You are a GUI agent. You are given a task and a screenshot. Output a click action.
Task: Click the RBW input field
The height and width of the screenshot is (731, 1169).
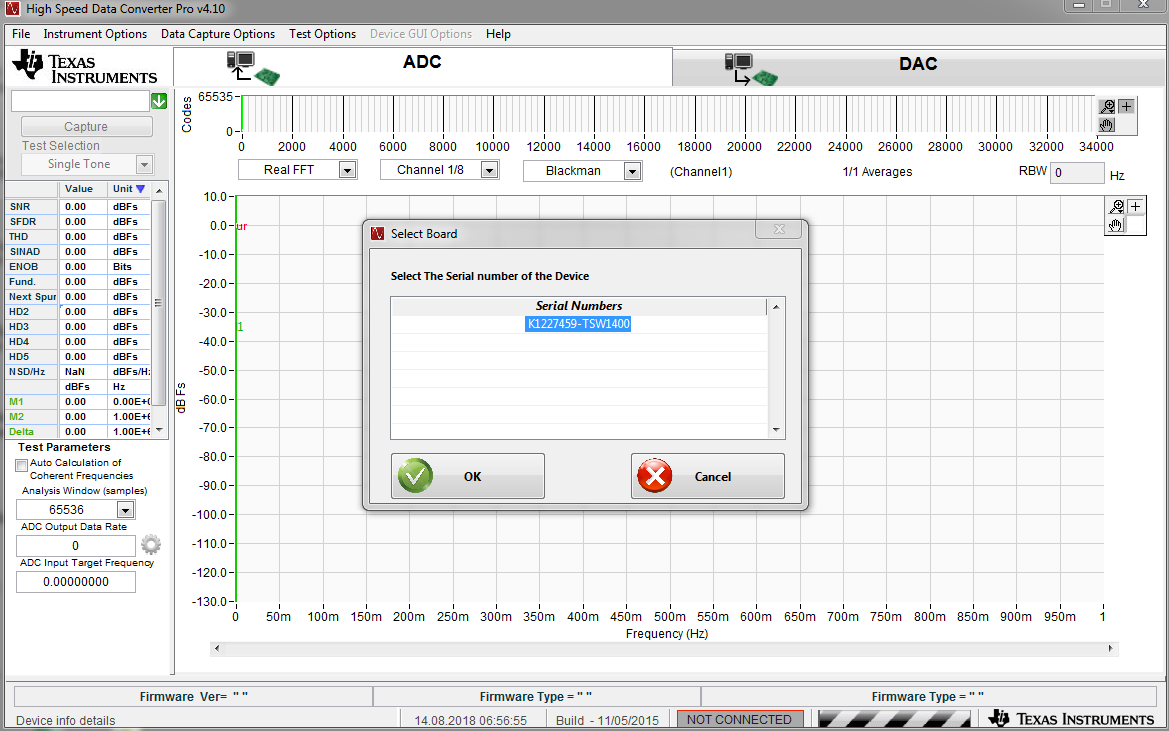click(1077, 173)
